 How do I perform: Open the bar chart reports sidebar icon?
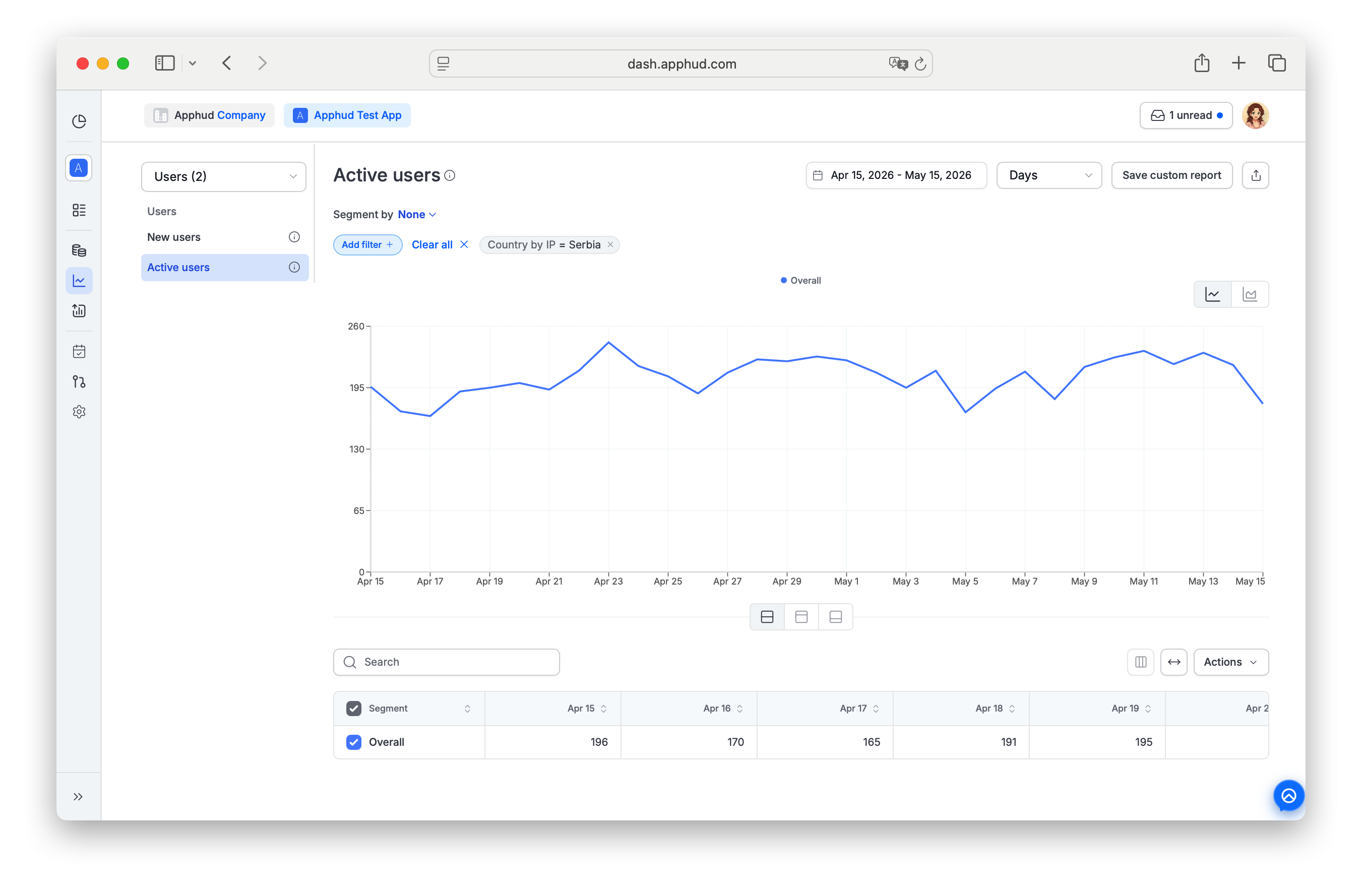pos(79,311)
